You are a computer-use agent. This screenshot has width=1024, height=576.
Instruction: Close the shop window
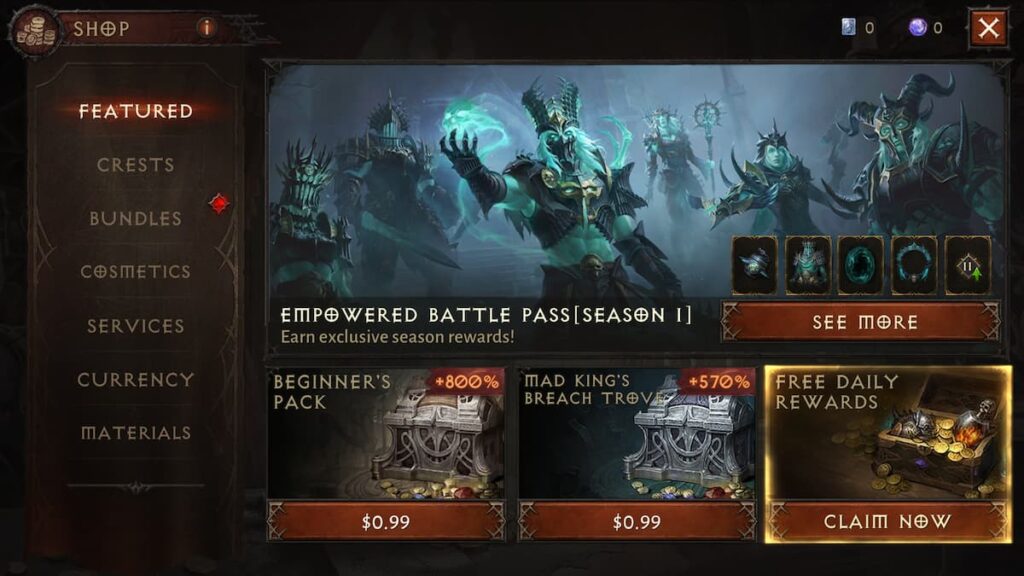[988, 27]
